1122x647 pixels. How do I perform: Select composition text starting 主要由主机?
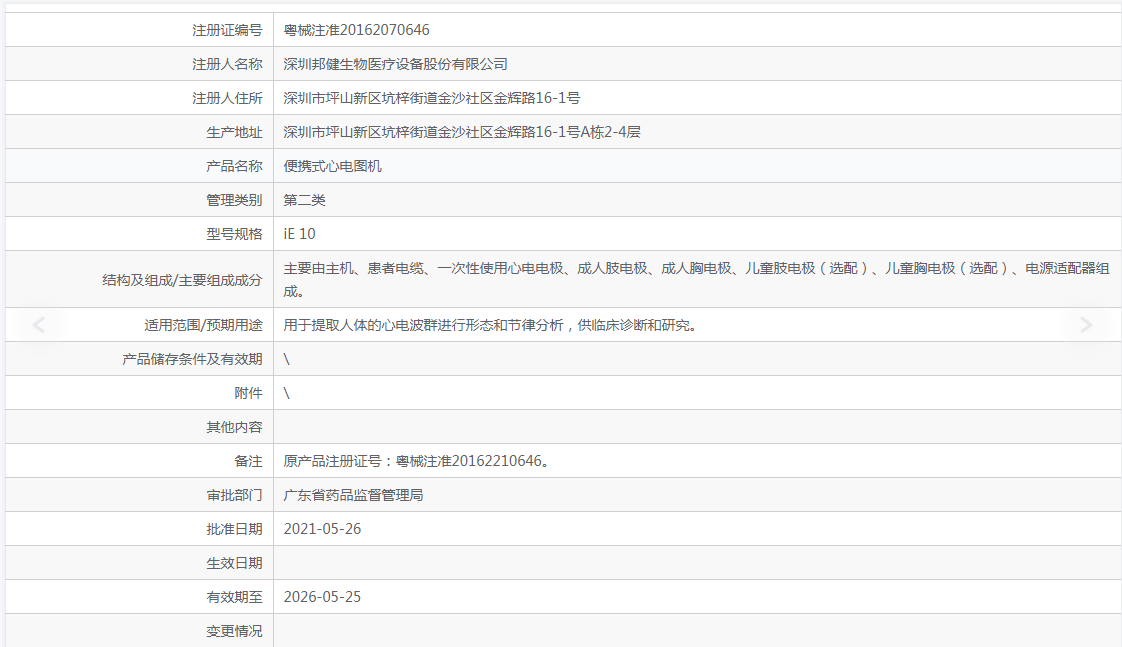[696, 279]
